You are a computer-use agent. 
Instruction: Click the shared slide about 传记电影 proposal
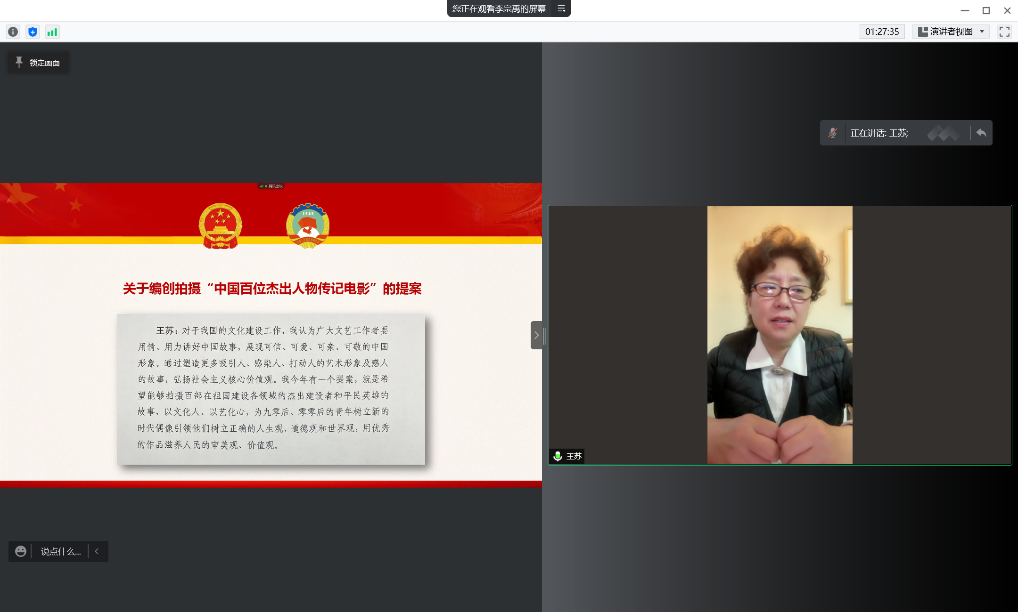click(x=271, y=335)
